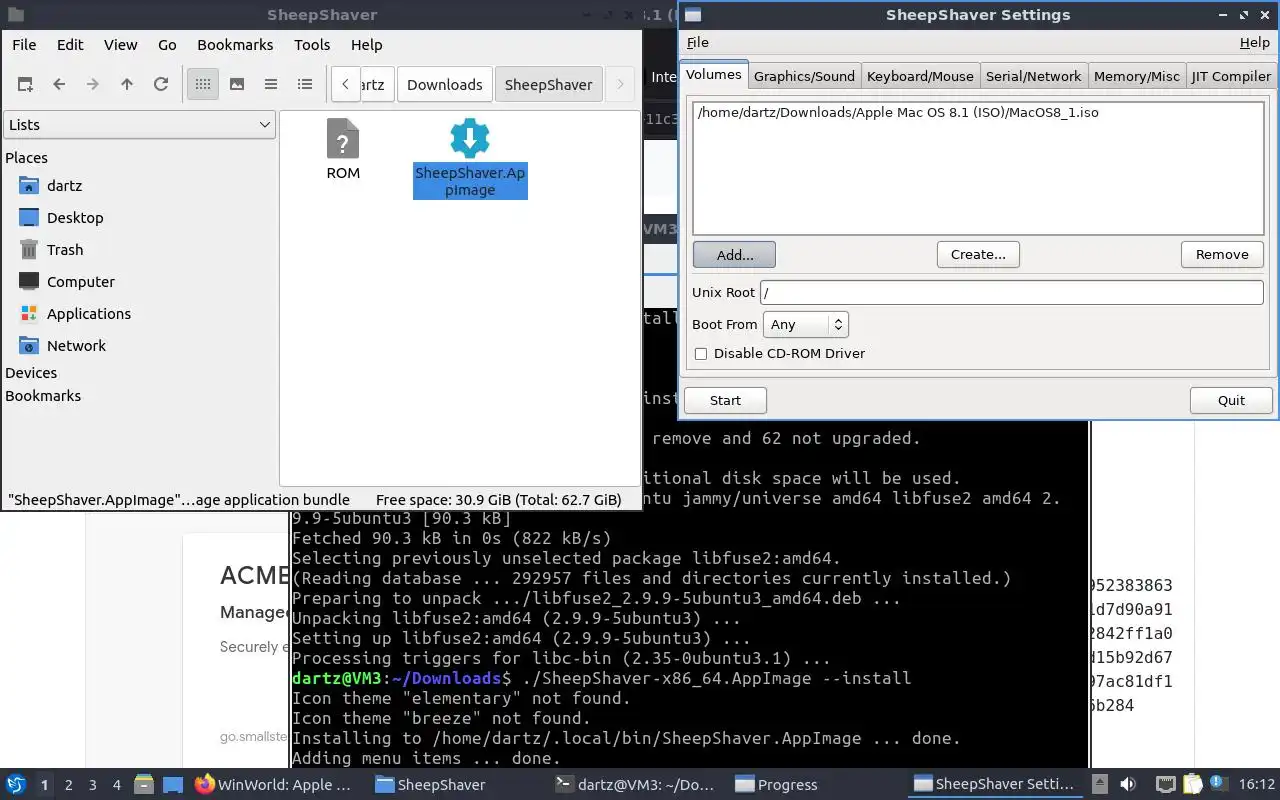The image size is (1280, 800).
Task: Switch to workspace 4
Action: click(116, 785)
